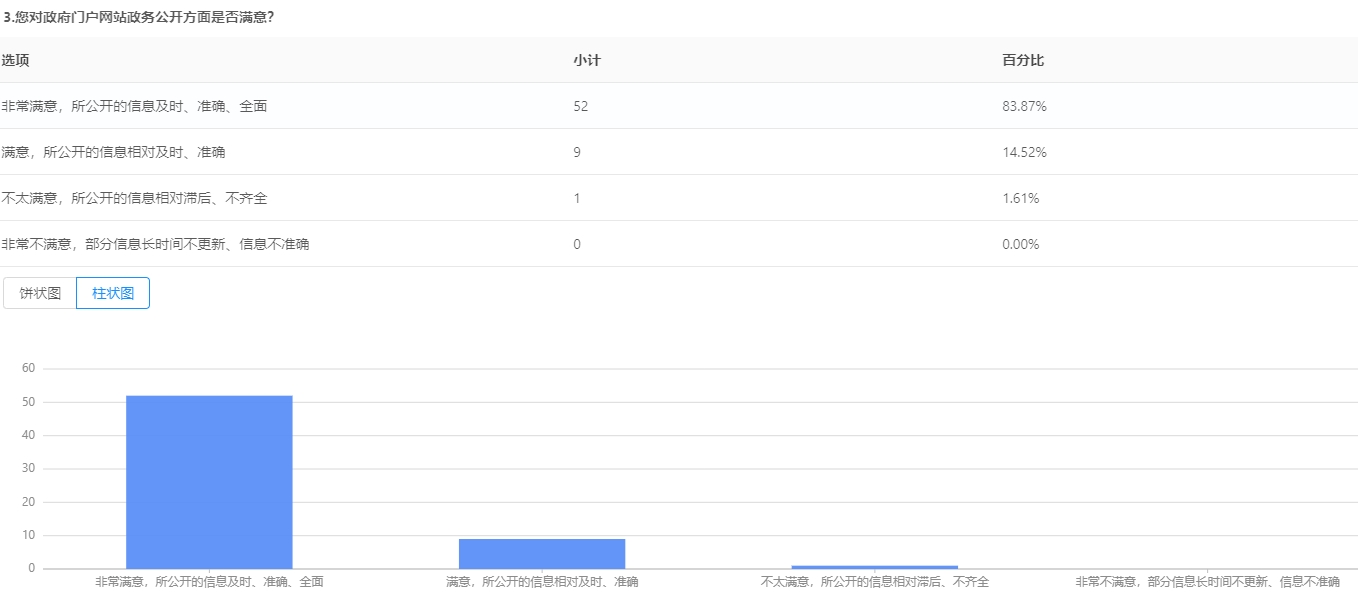Click the subtotal value 9
The height and width of the screenshot is (602, 1358).
pyautogui.click(x=577, y=152)
